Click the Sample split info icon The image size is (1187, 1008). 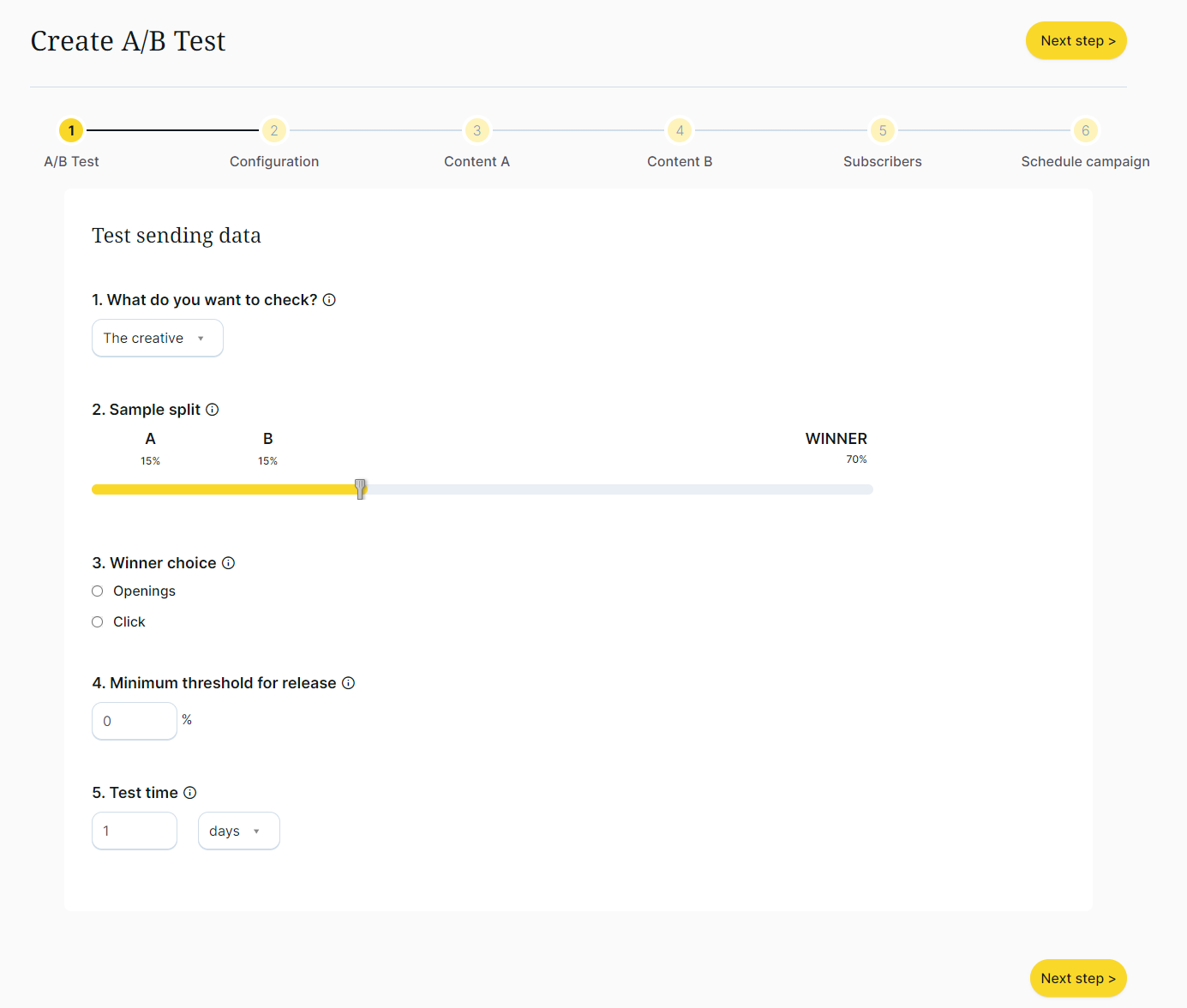[x=213, y=410]
